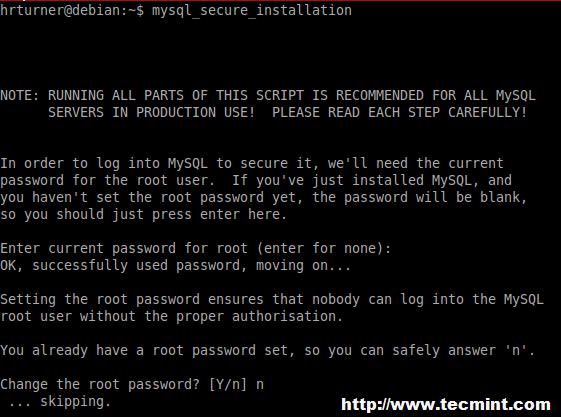Click 'the password will be blank,' text
The image size is (561, 417).
pos(420,197)
